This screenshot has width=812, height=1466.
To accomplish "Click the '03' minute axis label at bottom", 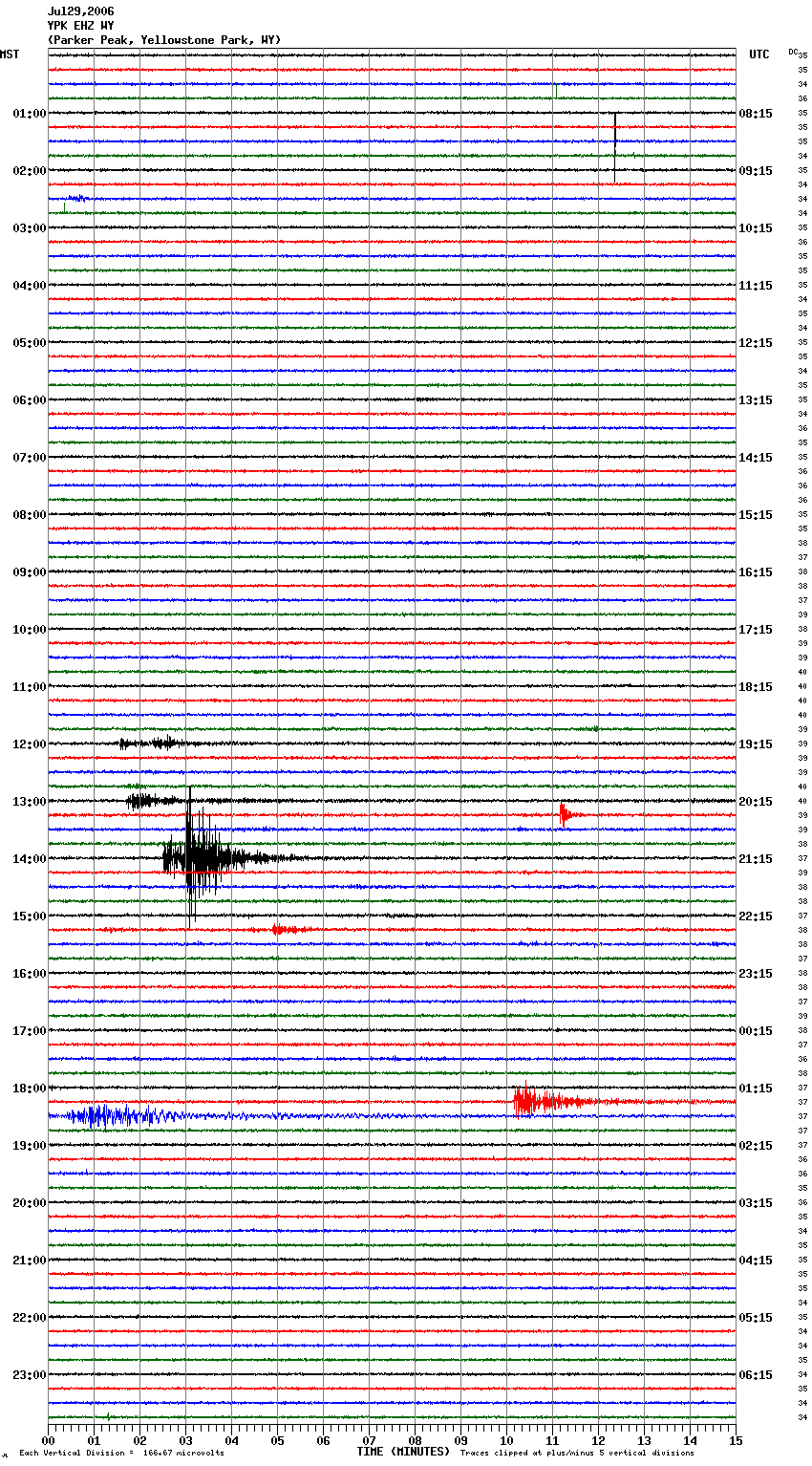I will (186, 1440).
